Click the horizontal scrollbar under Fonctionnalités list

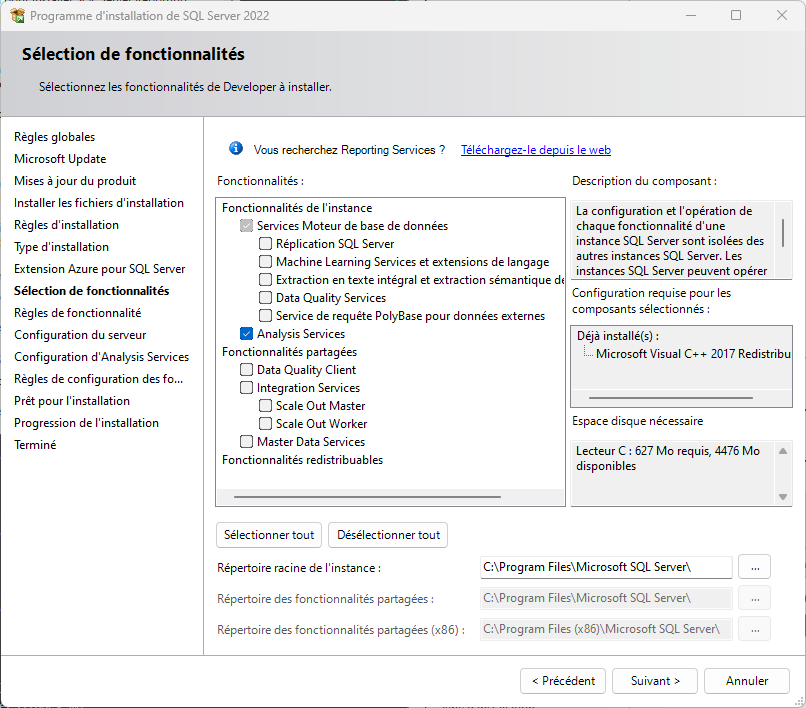(x=367, y=497)
